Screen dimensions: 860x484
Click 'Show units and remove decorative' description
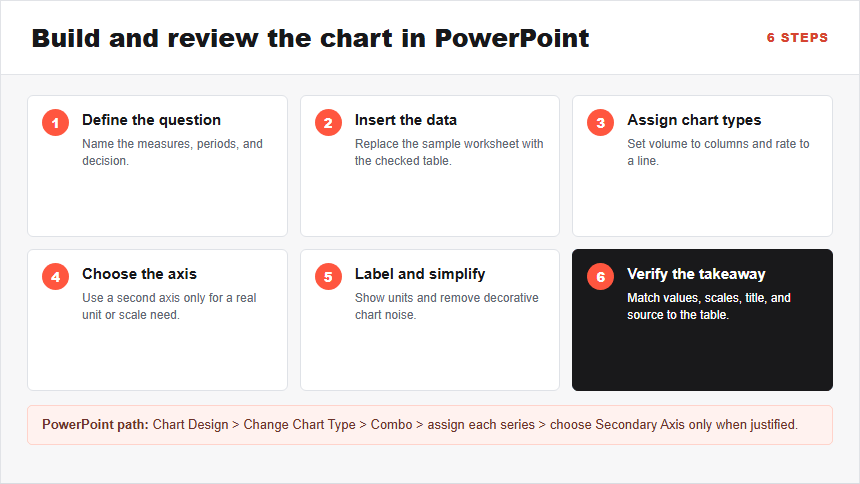pyautogui.click(x=446, y=306)
